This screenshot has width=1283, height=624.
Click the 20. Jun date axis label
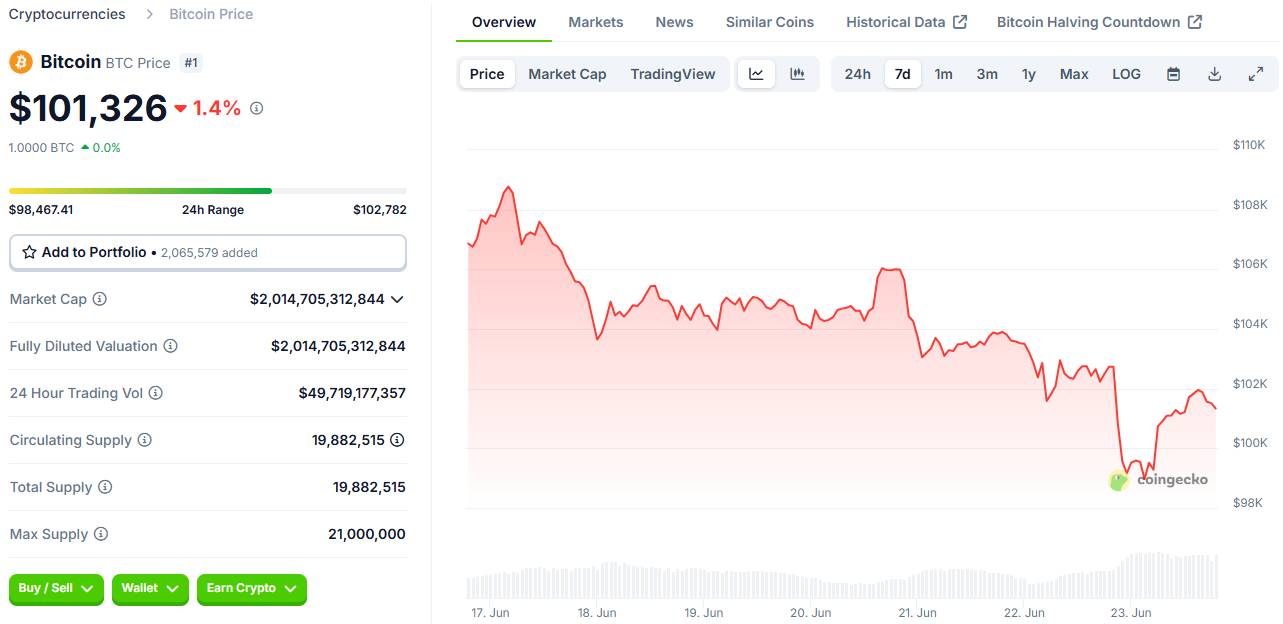click(x=809, y=612)
